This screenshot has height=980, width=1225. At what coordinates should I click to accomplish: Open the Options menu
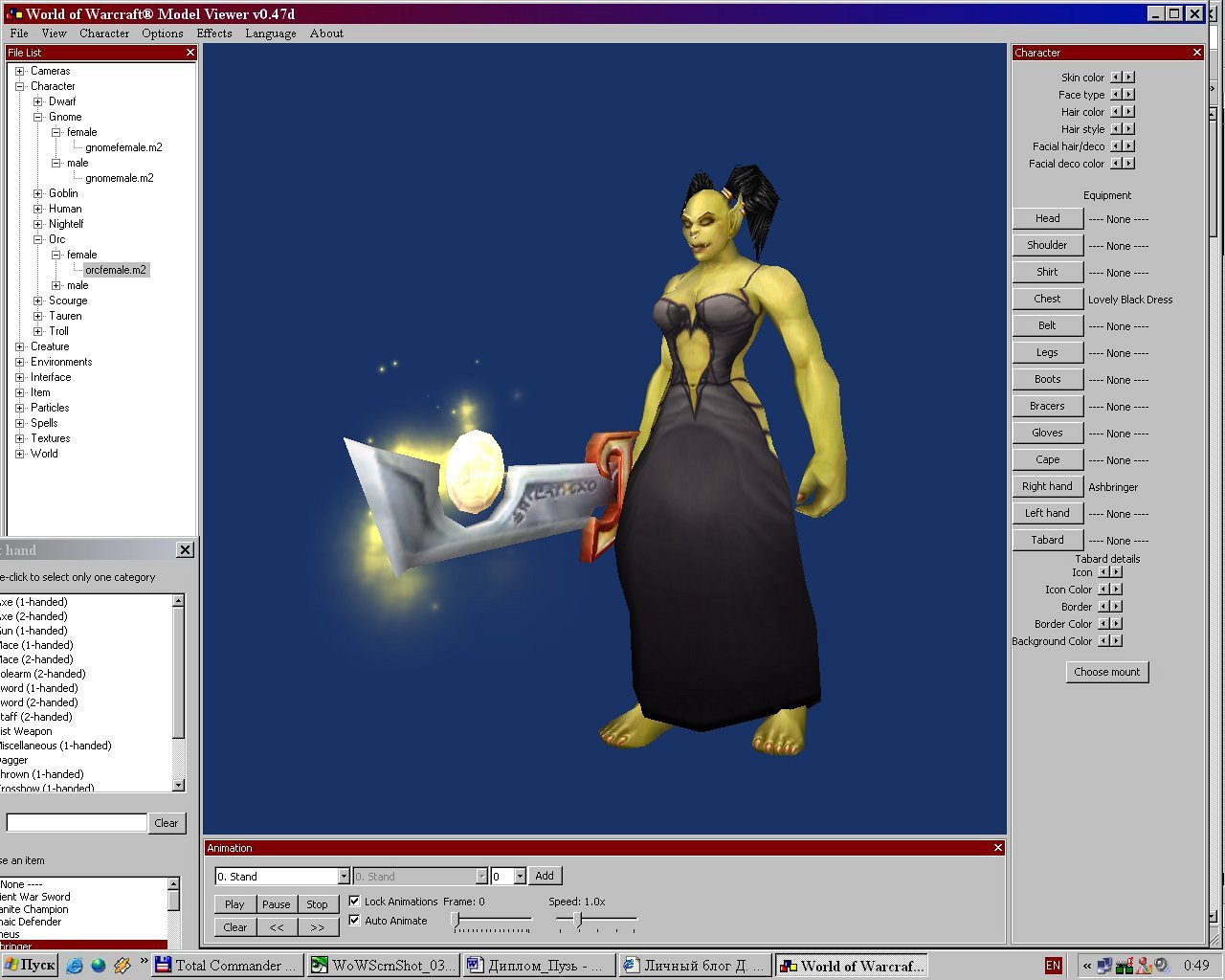pos(163,33)
